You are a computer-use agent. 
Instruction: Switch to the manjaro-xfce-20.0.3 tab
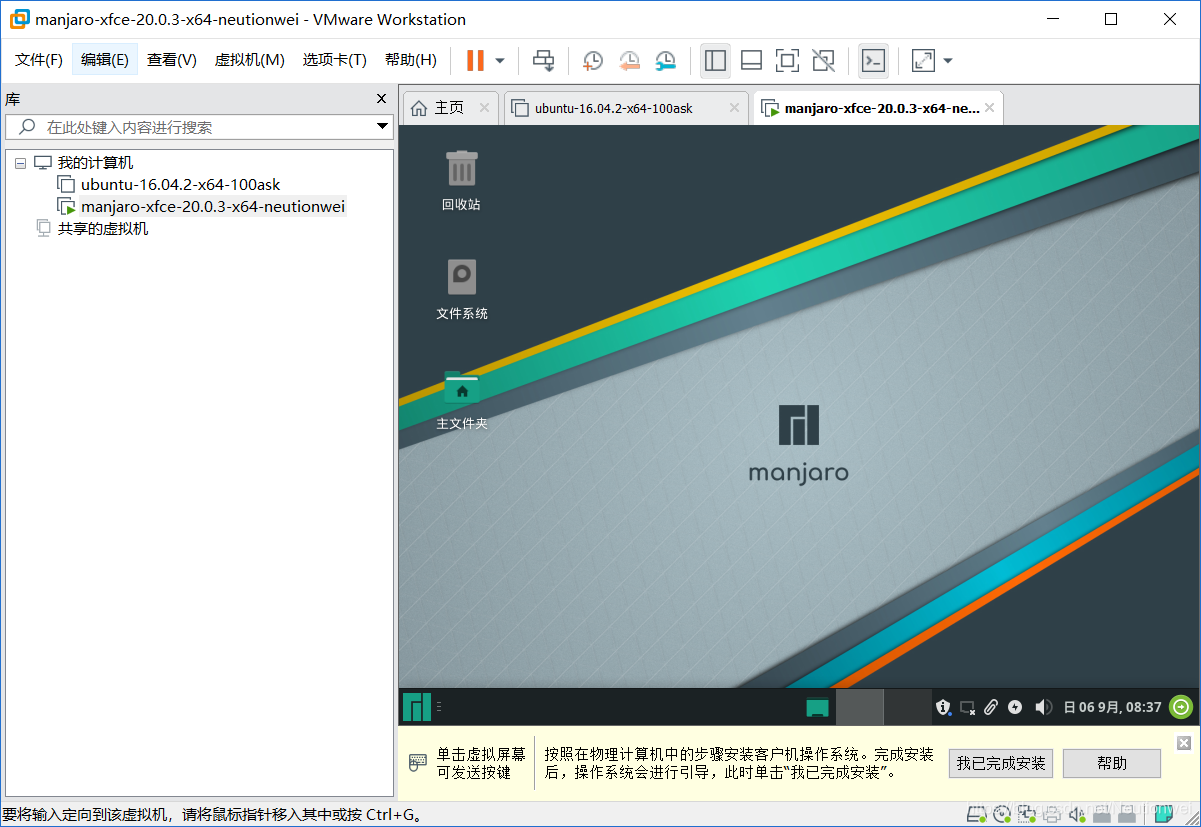[877, 108]
